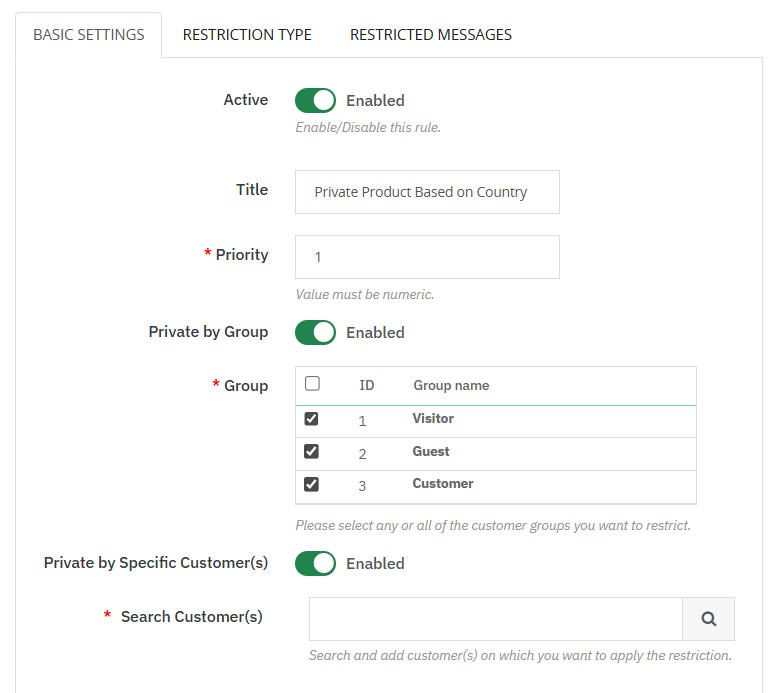780x693 pixels.
Task: Click the Search Customer(s) text field
Action: (x=495, y=619)
